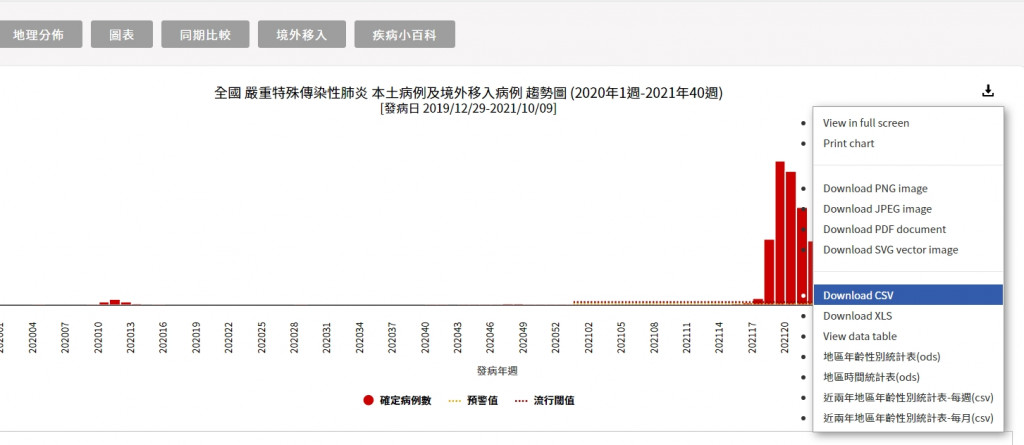This screenshot has width=1024, height=445.
Task: Click the x-axis label 202102
Action: click(x=588, y=337)
